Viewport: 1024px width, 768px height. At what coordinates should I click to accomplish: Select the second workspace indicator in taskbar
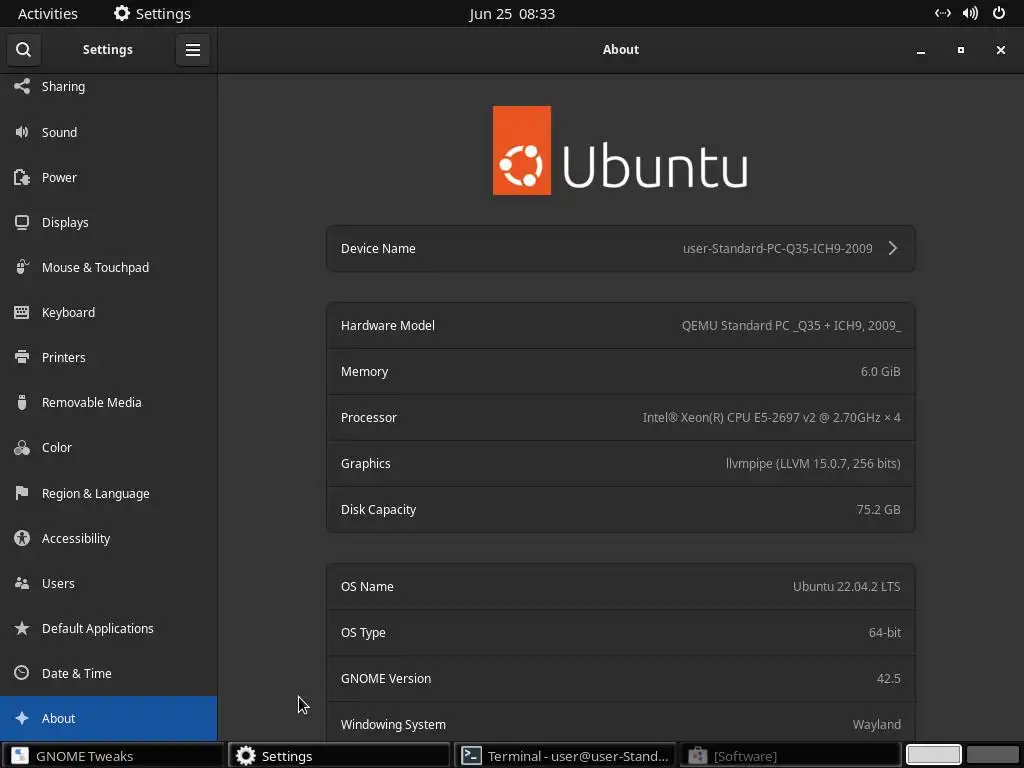pos(993,755)
